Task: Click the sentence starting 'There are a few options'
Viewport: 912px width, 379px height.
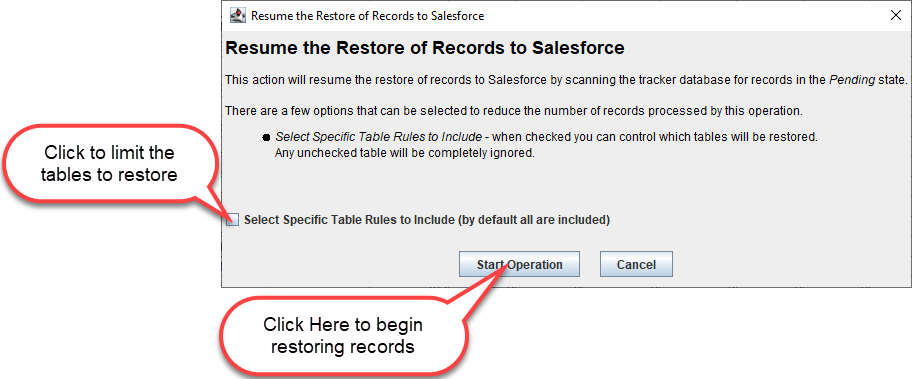Action: pos(514,110)
